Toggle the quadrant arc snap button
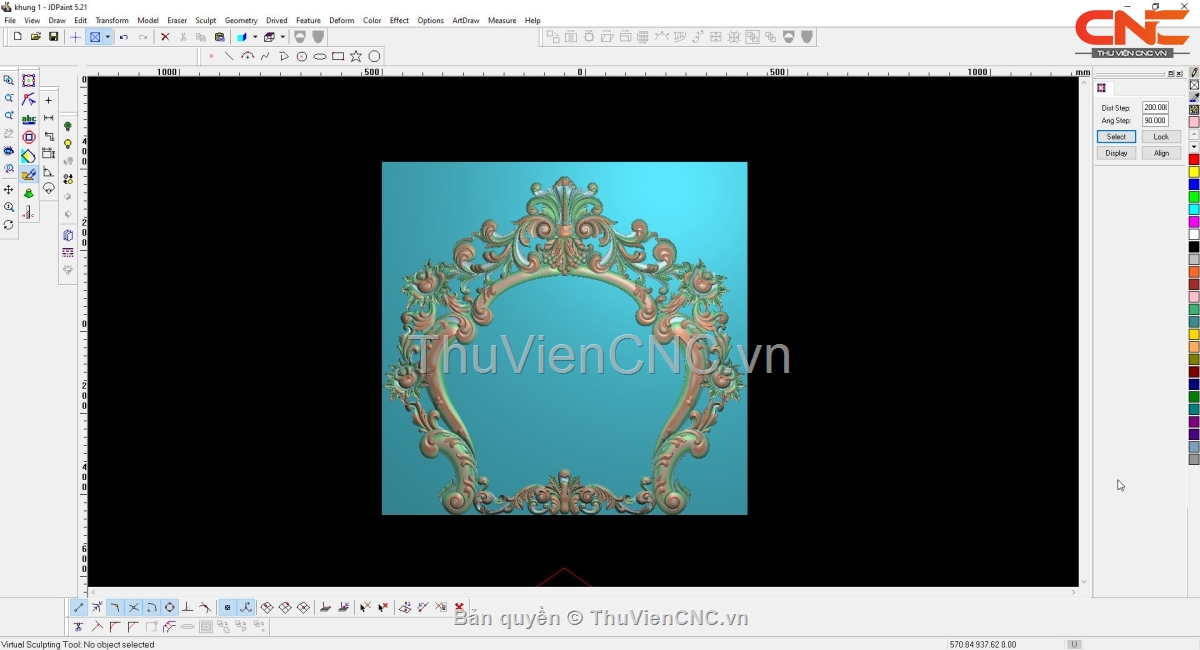1200x650 pixels. pos(152,607)
